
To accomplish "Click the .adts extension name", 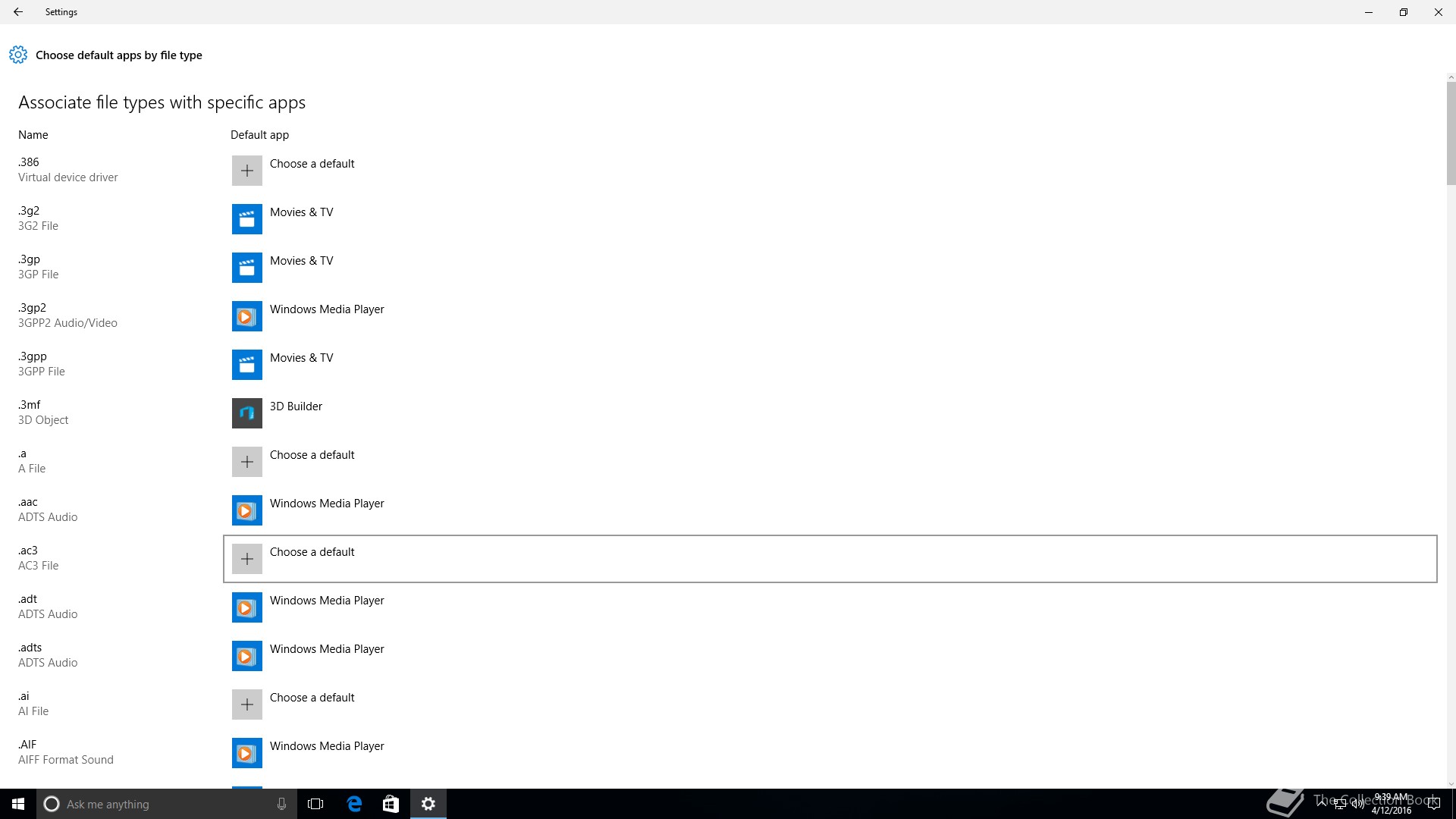I will [x=30, y=648].
